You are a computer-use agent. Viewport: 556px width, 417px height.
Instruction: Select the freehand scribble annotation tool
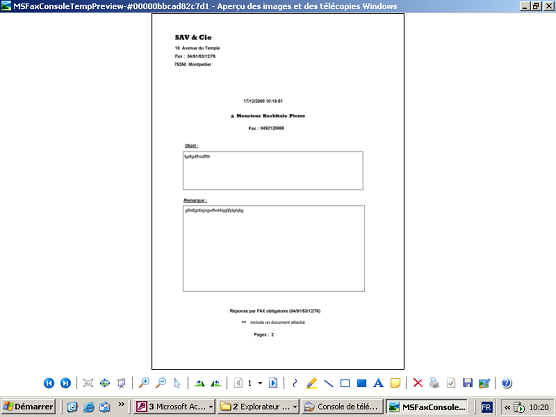pos(294,383)
